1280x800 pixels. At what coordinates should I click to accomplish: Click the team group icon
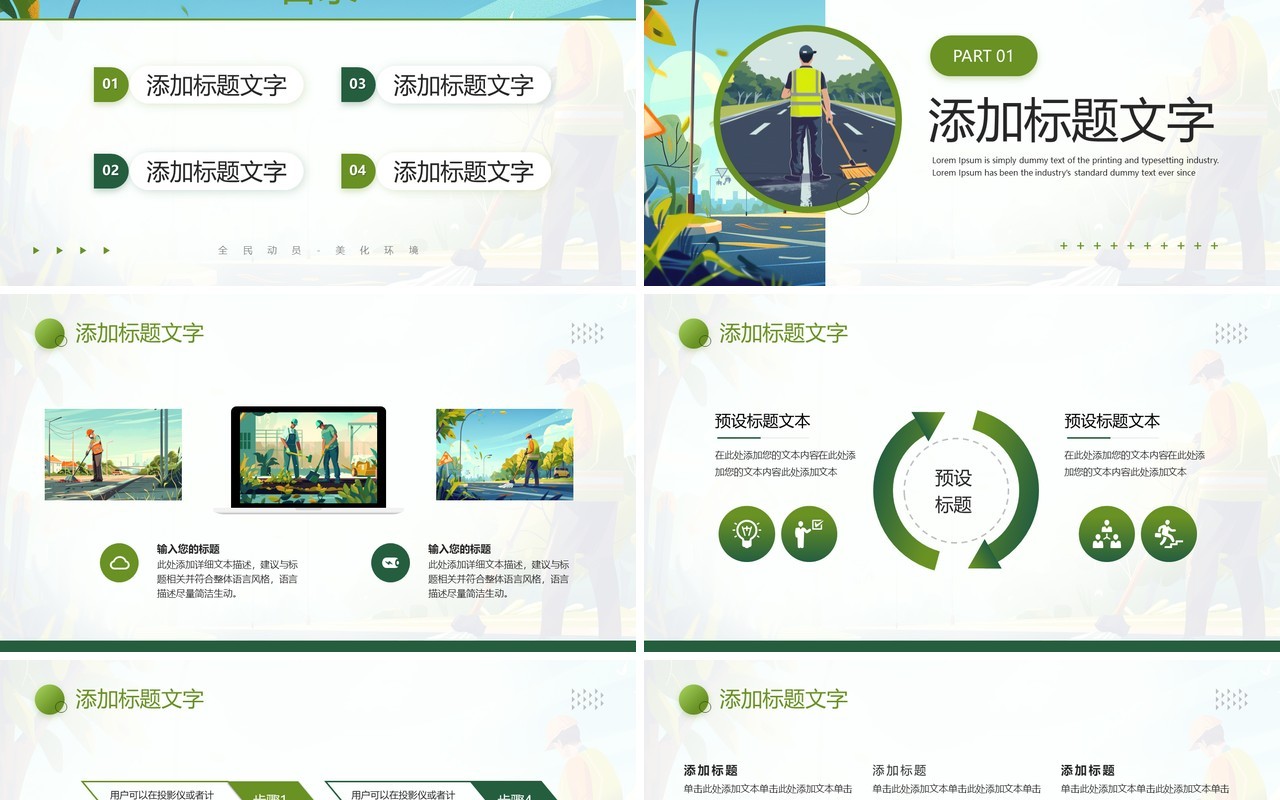(1106, 534)
